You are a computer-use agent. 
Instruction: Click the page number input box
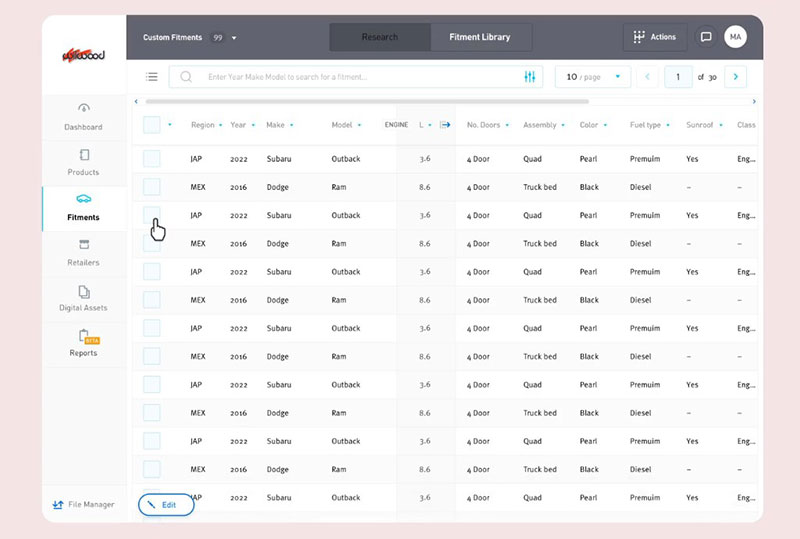(678, 77)
